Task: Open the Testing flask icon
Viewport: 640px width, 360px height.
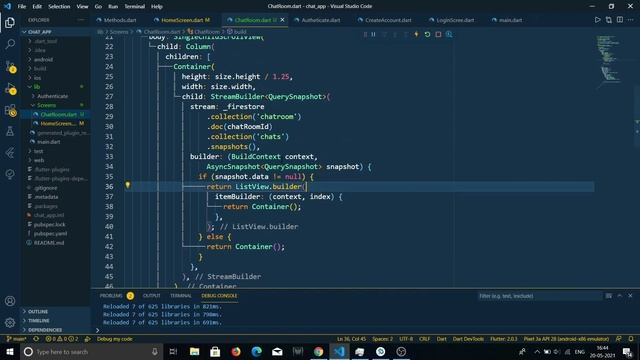Action: tap(10, 131)
